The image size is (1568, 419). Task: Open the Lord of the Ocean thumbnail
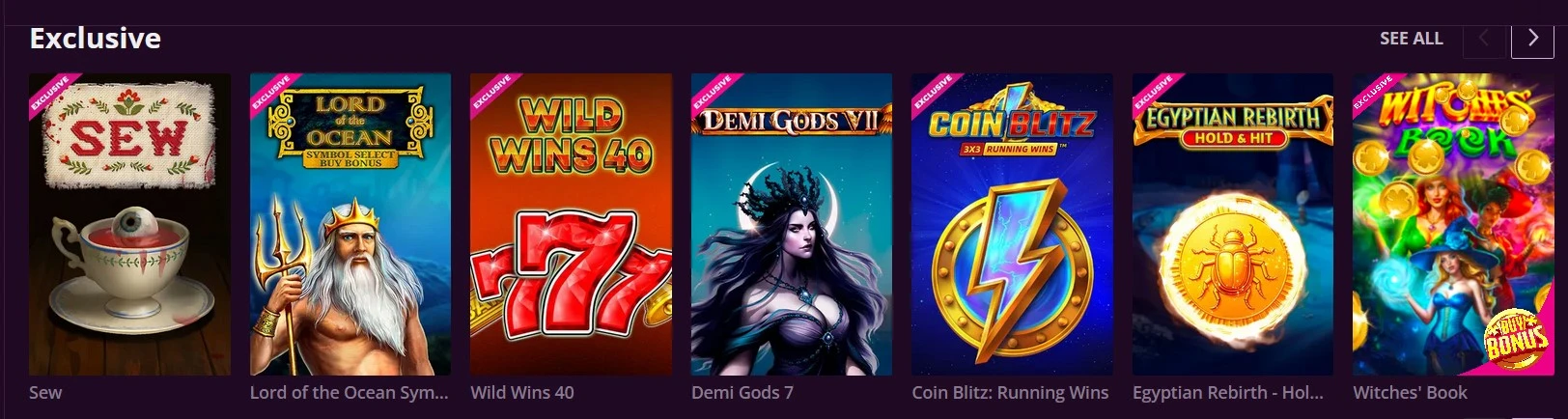click(350, 224)
